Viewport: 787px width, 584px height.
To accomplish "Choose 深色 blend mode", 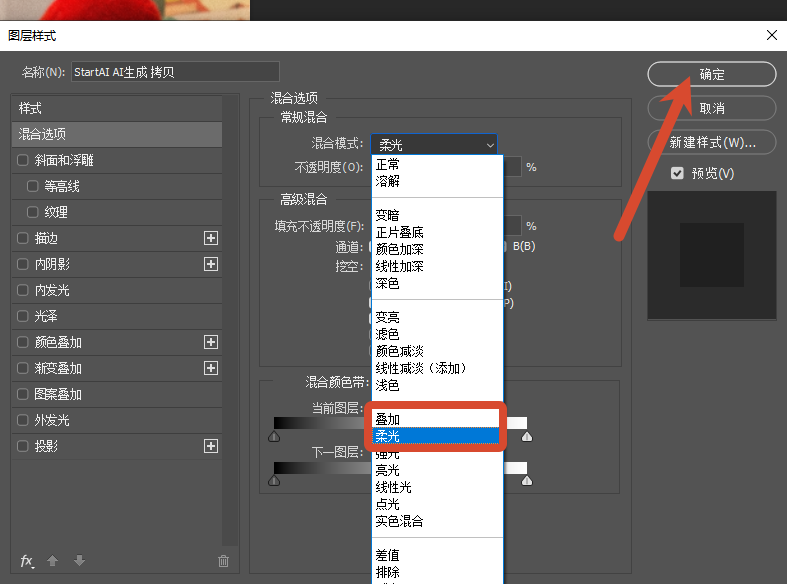I will point(437,283).
